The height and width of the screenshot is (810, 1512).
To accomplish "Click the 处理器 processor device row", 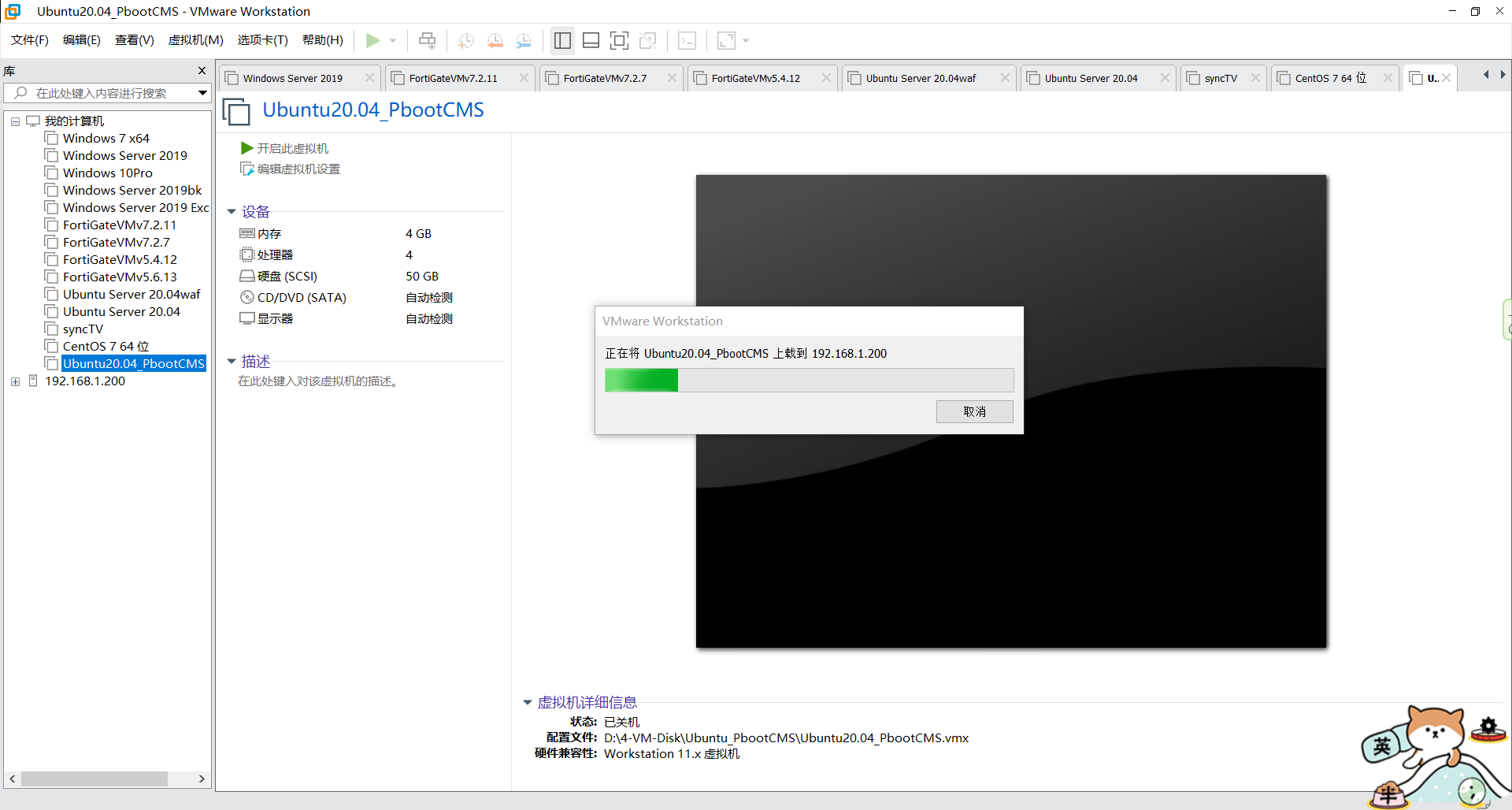I will [x=370, y=255].
